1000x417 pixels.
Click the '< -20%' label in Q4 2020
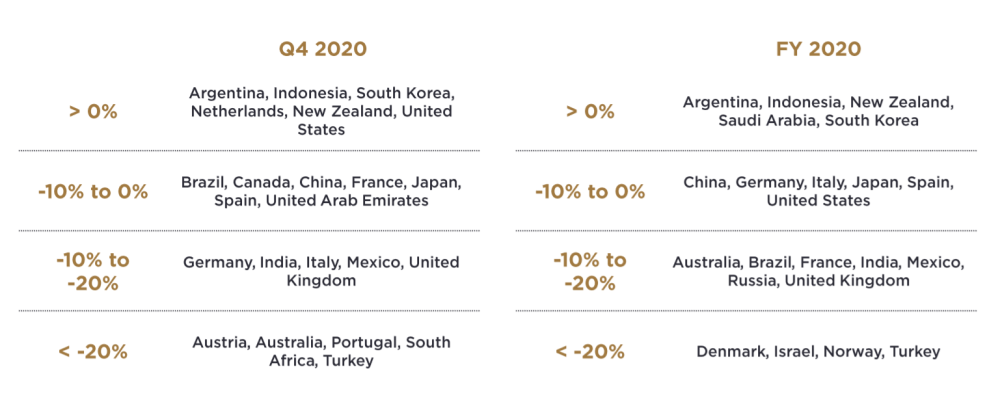(92, 351)
